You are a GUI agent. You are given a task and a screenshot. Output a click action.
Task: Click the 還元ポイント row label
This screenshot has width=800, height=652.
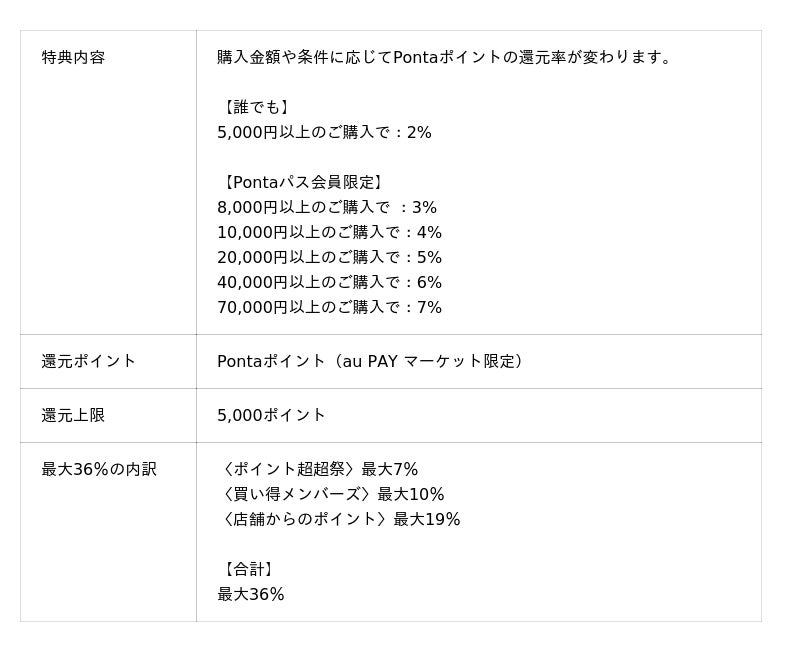[88, 361]
